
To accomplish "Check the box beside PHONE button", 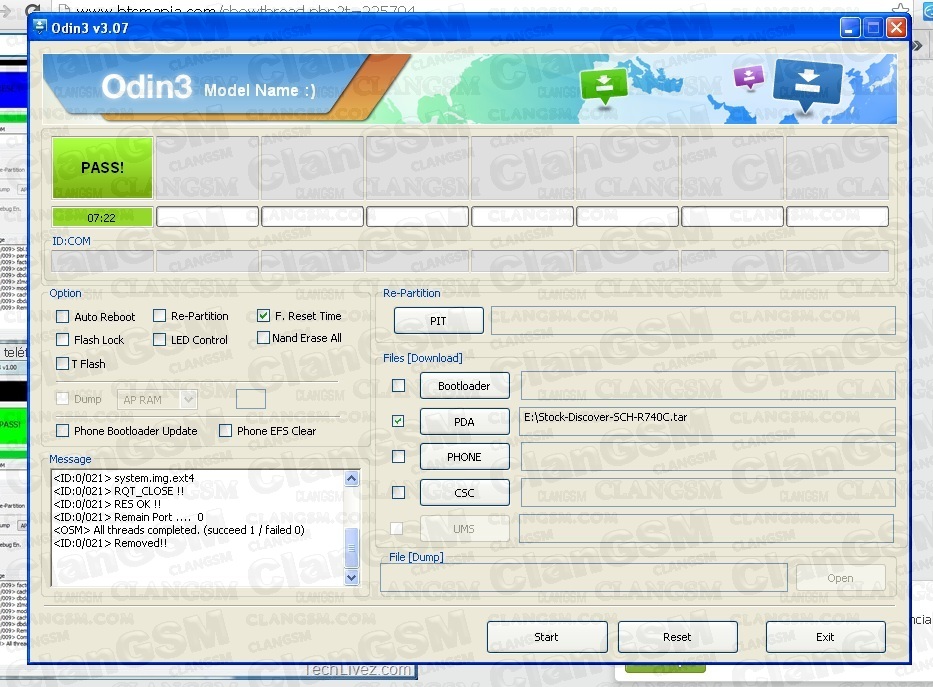I will coord(399,456).
